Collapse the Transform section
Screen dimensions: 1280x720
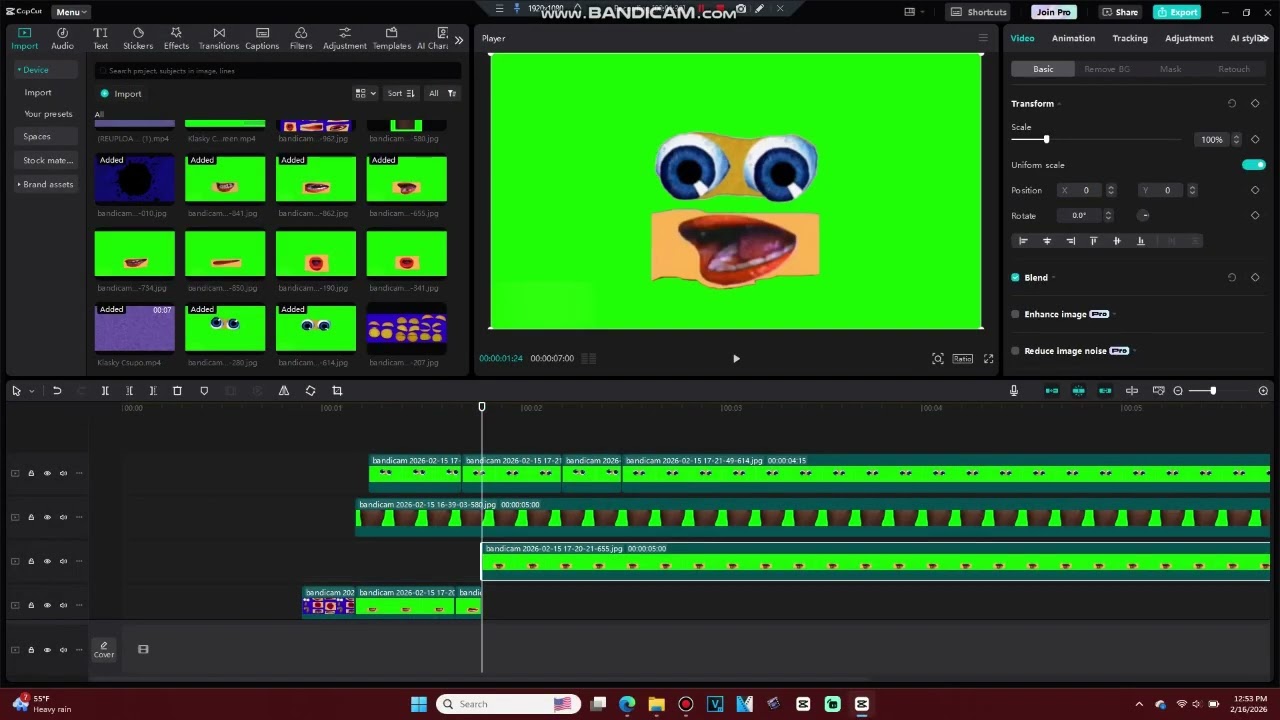coord(1059,104)
